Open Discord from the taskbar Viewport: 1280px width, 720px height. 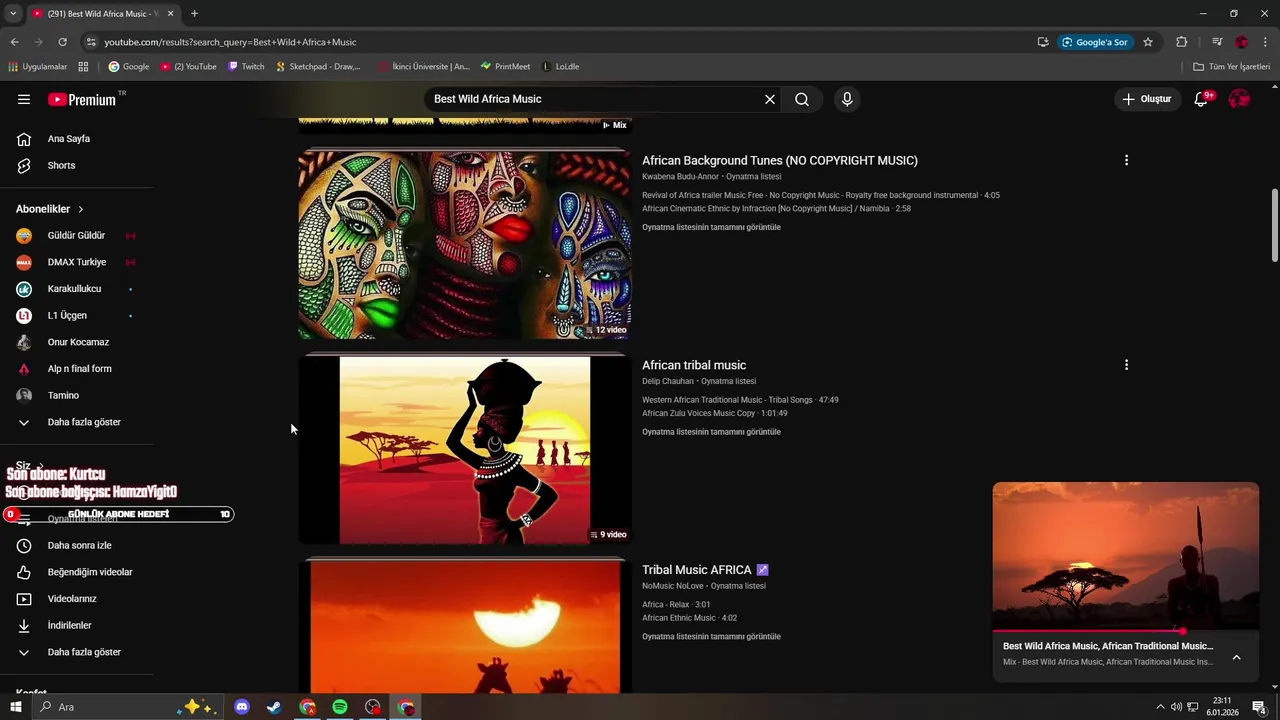coord(241,707)
